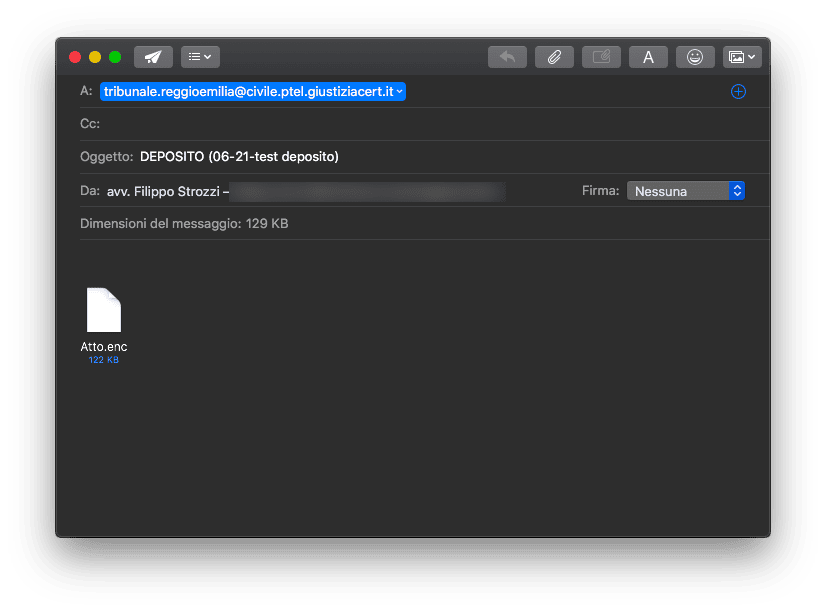Click the Oggetto subject field text
The image size is (826, 611).
239,157
